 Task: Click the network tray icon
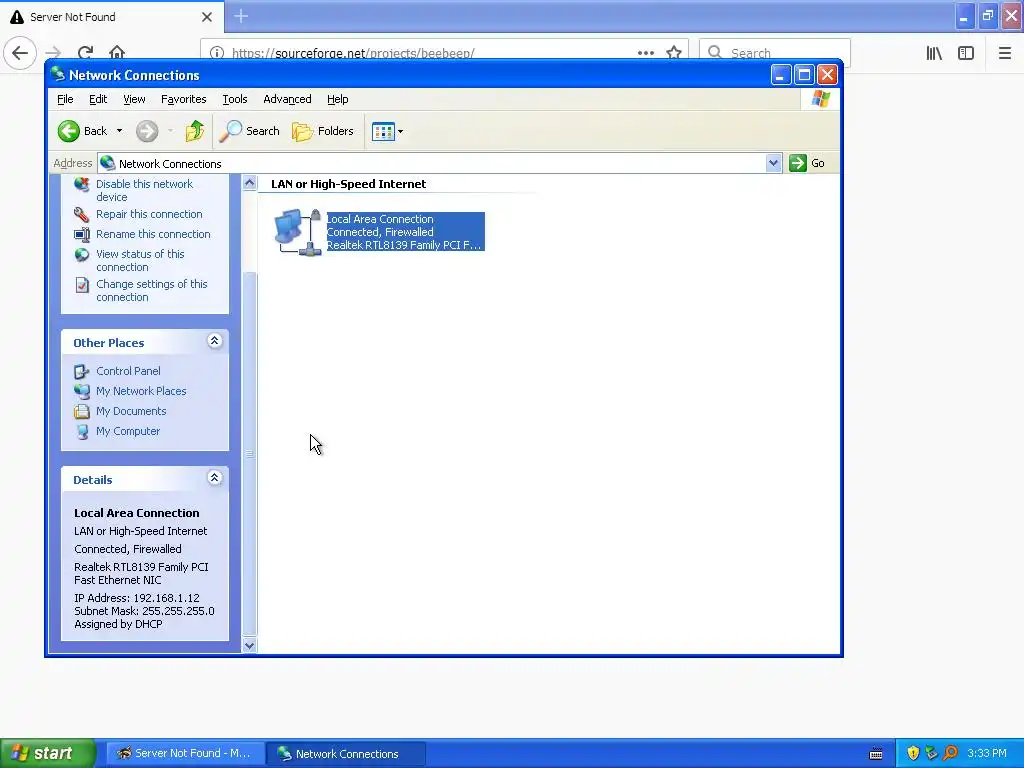click(x=931, y=753)
